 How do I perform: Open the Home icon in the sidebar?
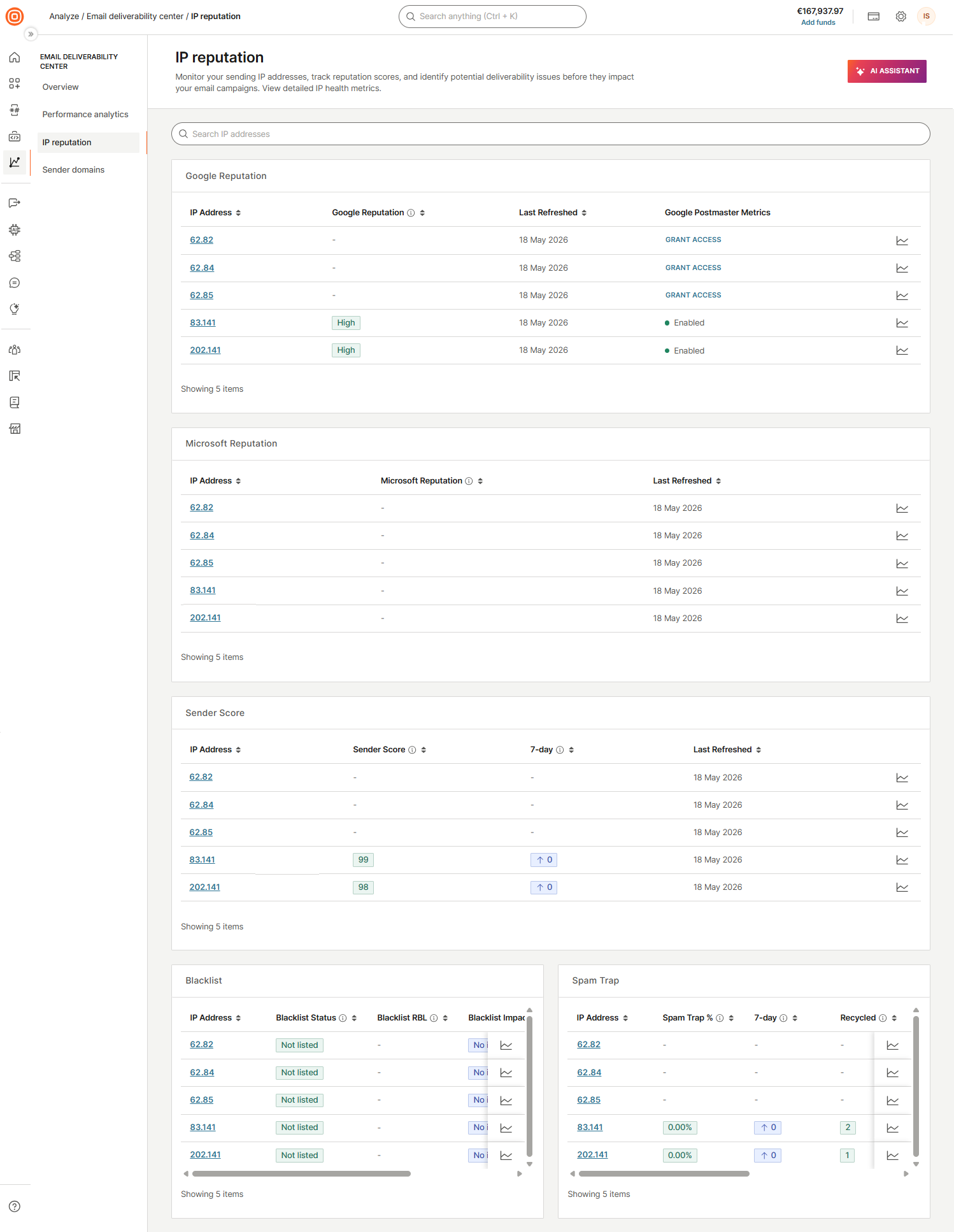15,57
